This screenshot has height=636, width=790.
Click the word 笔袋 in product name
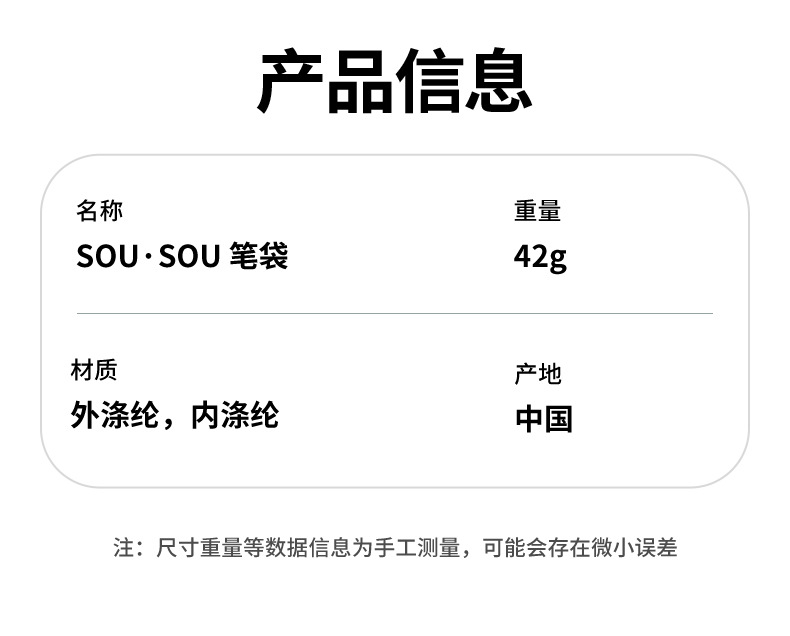click(x=259, y=257)
